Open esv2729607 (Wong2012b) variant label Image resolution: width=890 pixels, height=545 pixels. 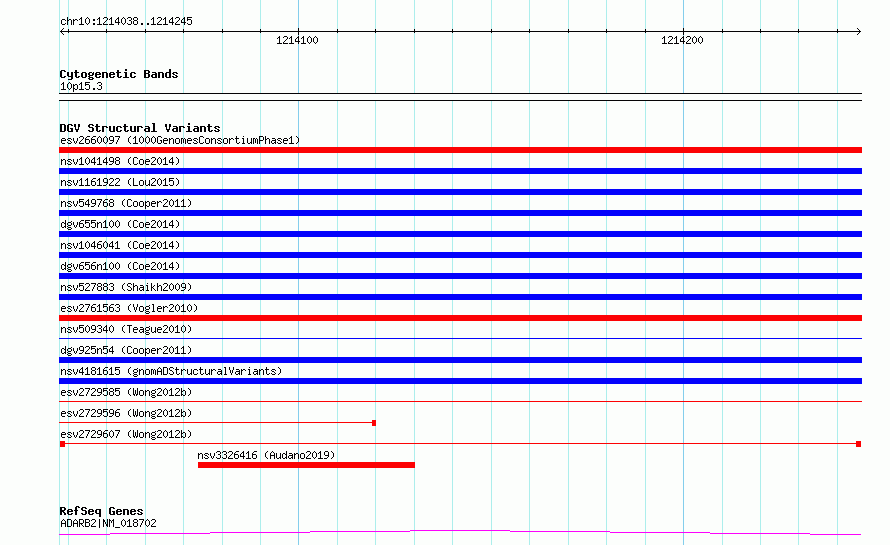(126, 434)
